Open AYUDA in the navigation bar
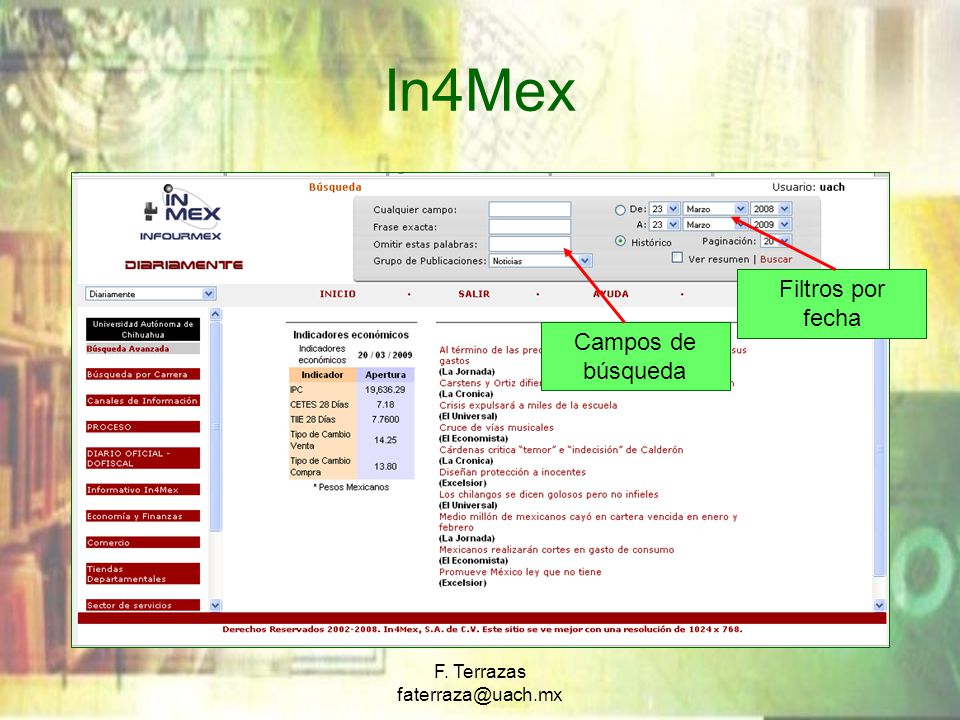960x720 pixels. coord(610,294)
